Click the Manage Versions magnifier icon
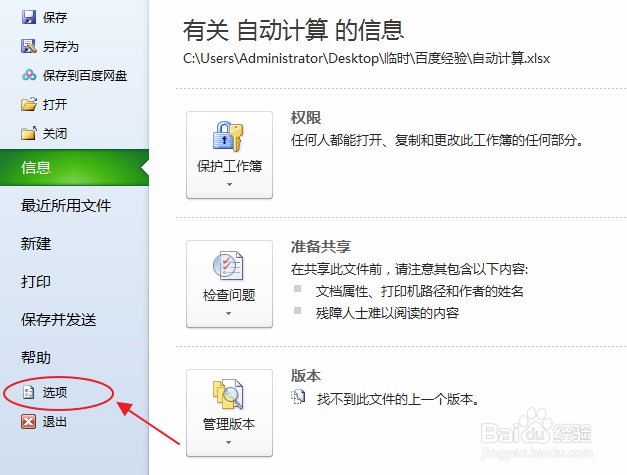The width and height of the screenshot is (627, 475). [x=228, y=394]
